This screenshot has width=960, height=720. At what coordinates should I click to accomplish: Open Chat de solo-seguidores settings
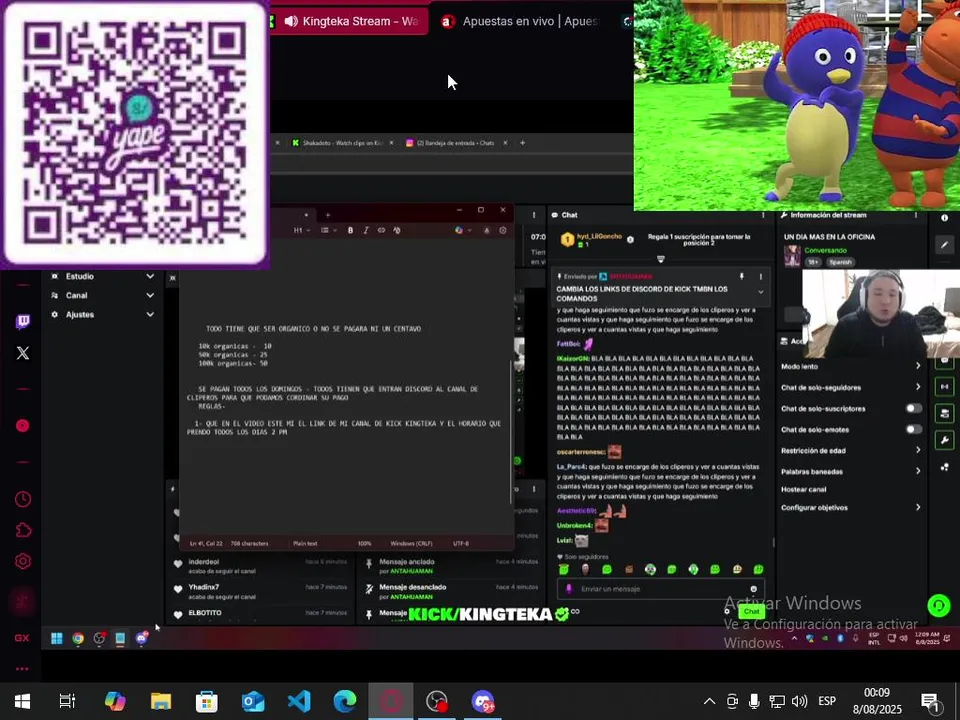point(851,387)
